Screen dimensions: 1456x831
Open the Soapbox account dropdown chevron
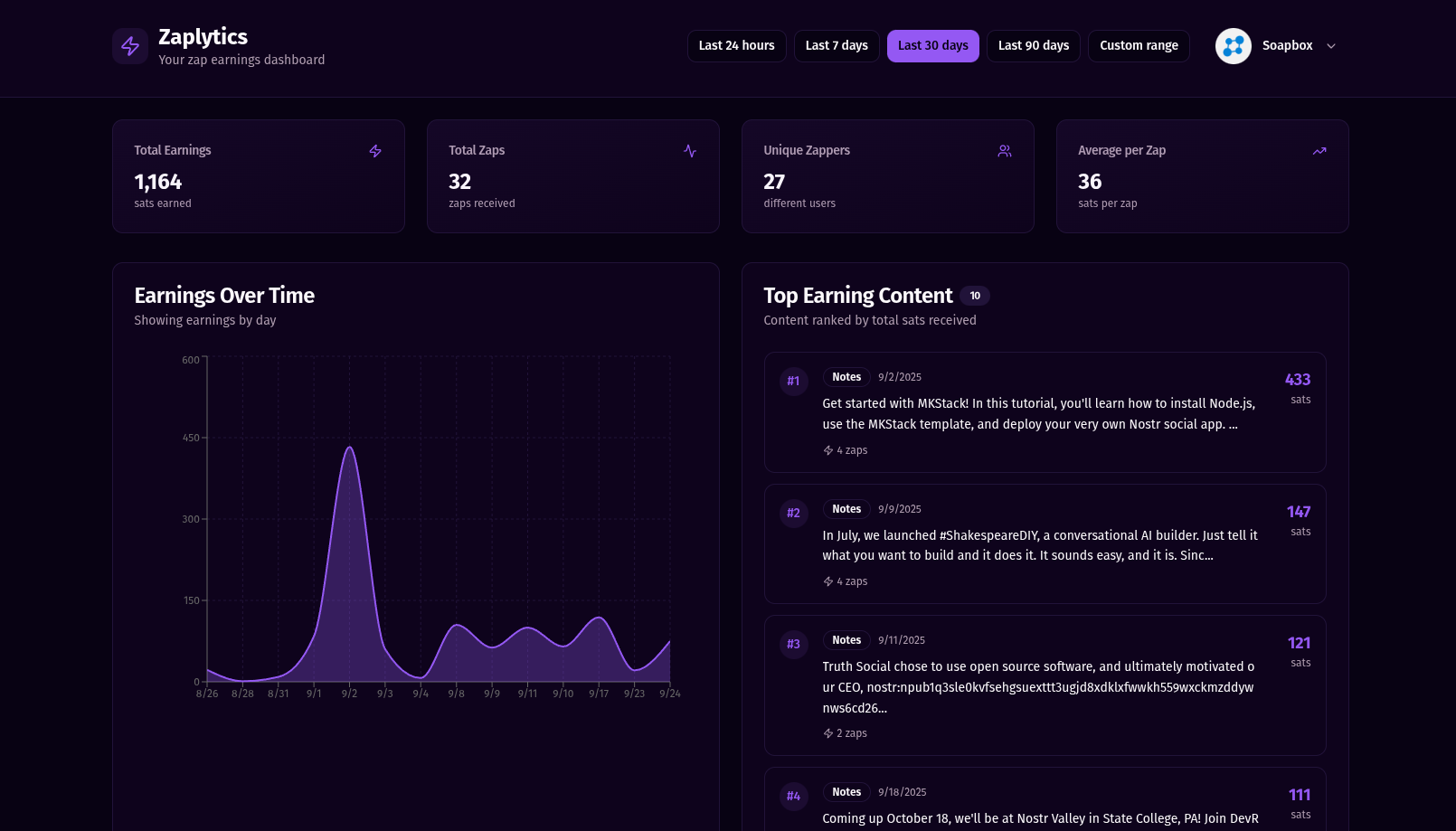coord(1330,45)
